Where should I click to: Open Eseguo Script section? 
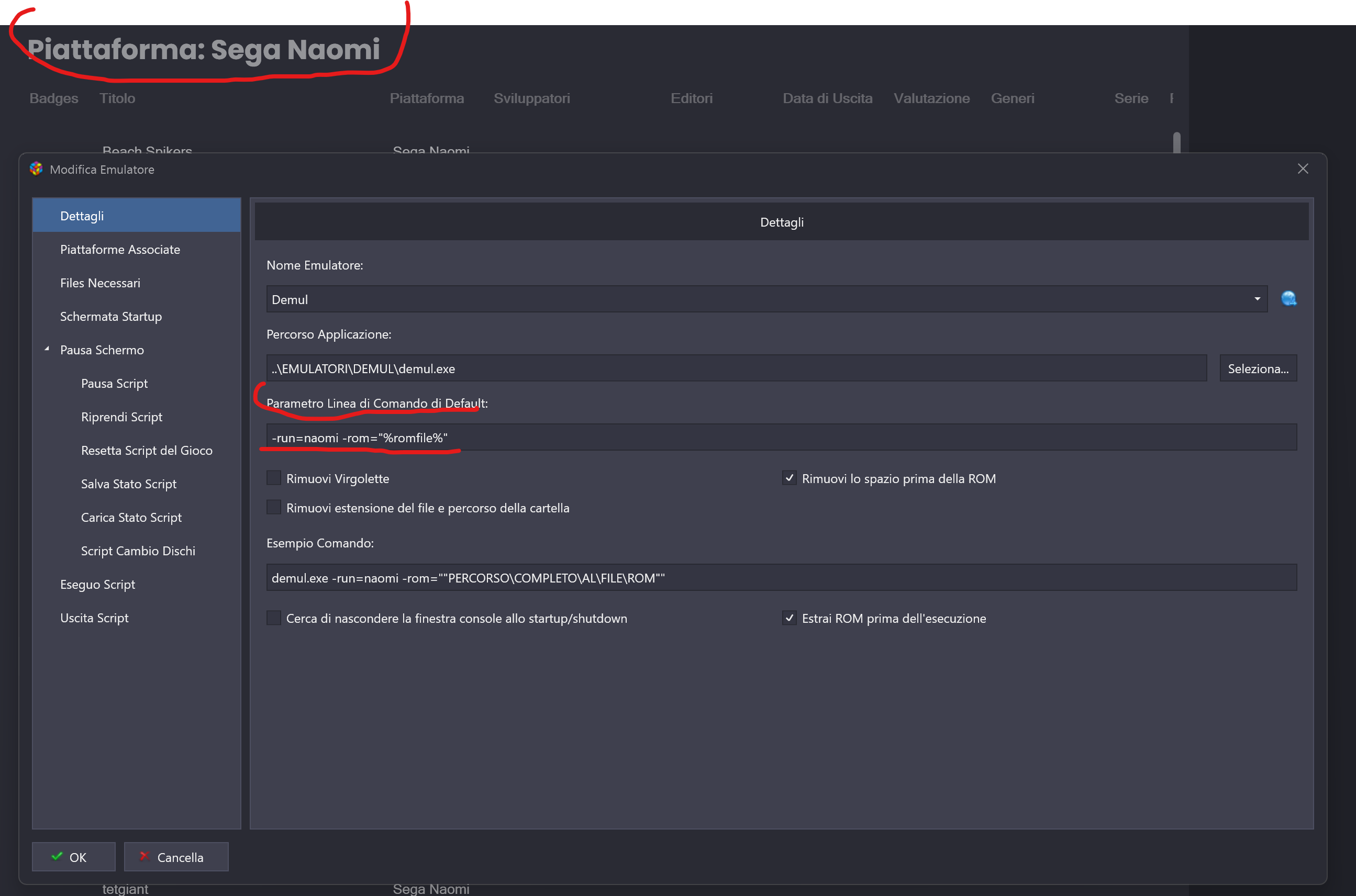pos(137,584)
